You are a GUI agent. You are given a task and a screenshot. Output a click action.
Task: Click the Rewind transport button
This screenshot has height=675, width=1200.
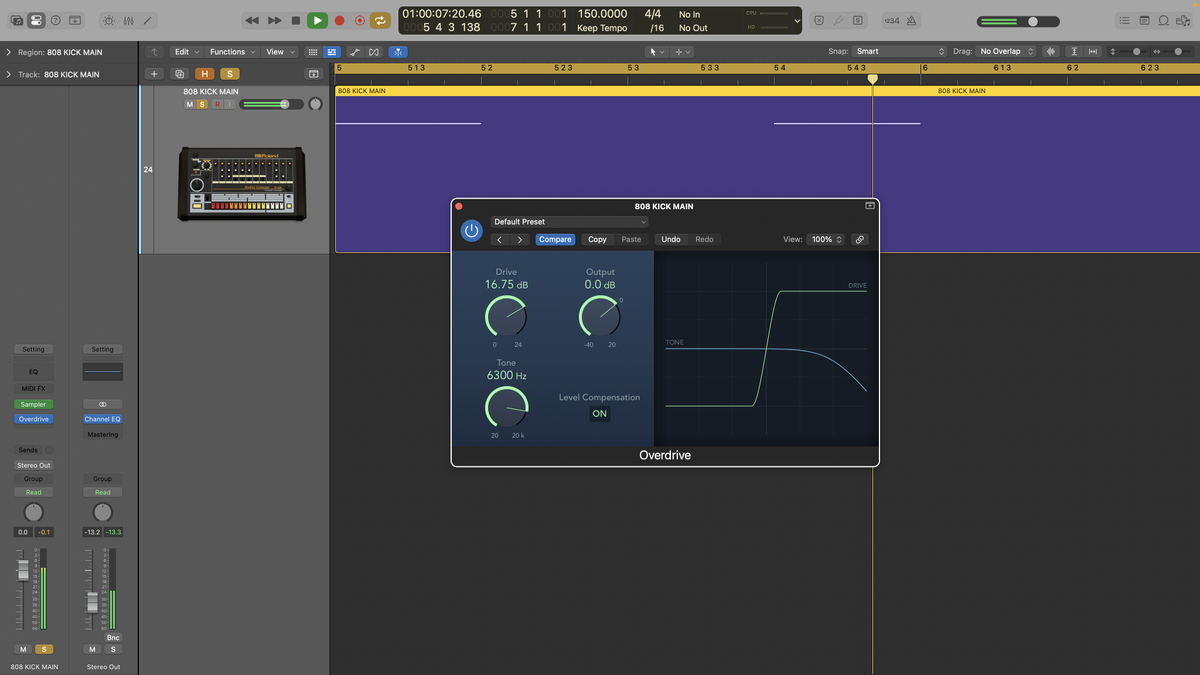pyautogui.click(x=252, y=20)
